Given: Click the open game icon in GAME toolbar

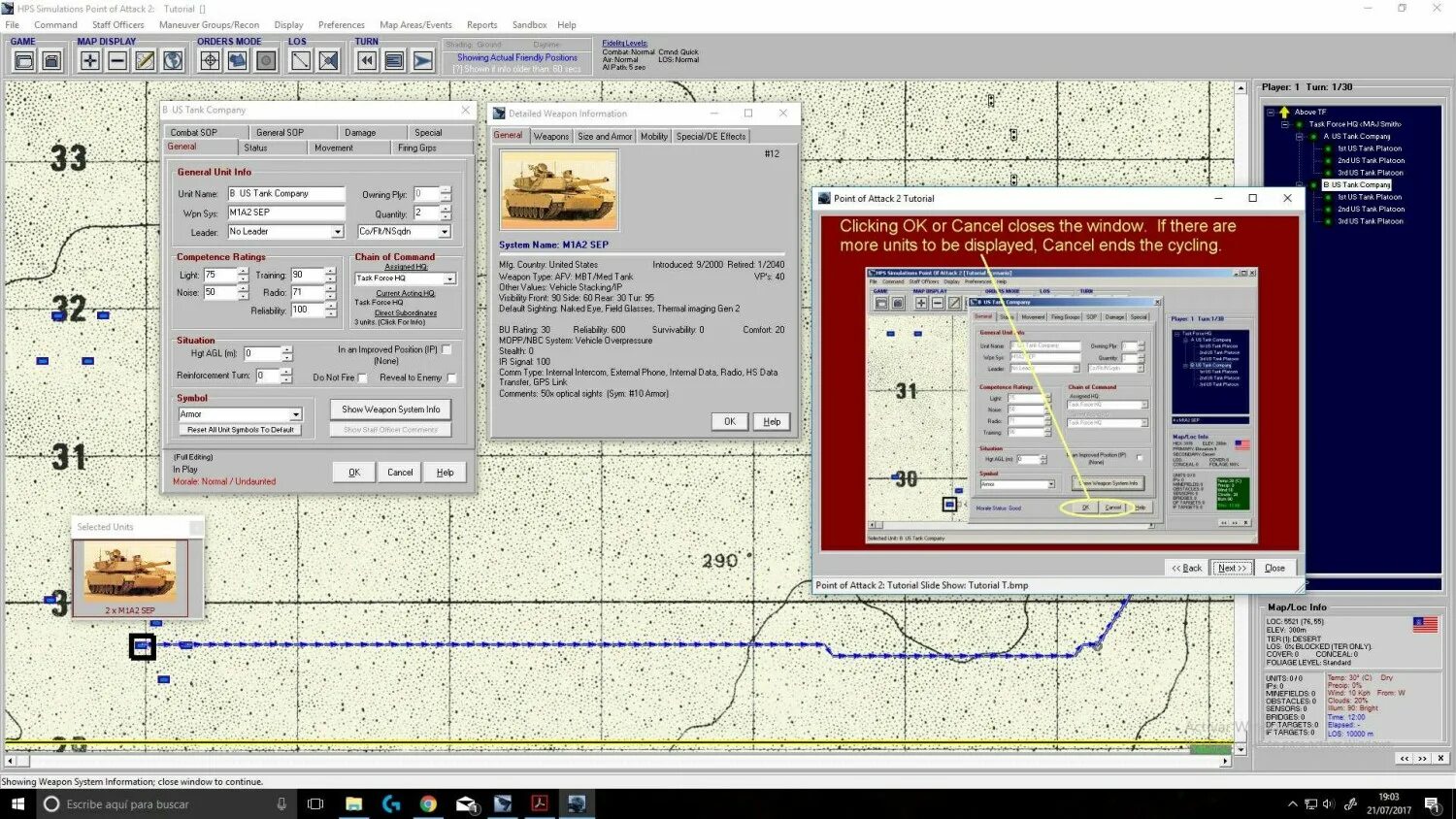Looking at the screenshot, I should [x=24, y=61].
